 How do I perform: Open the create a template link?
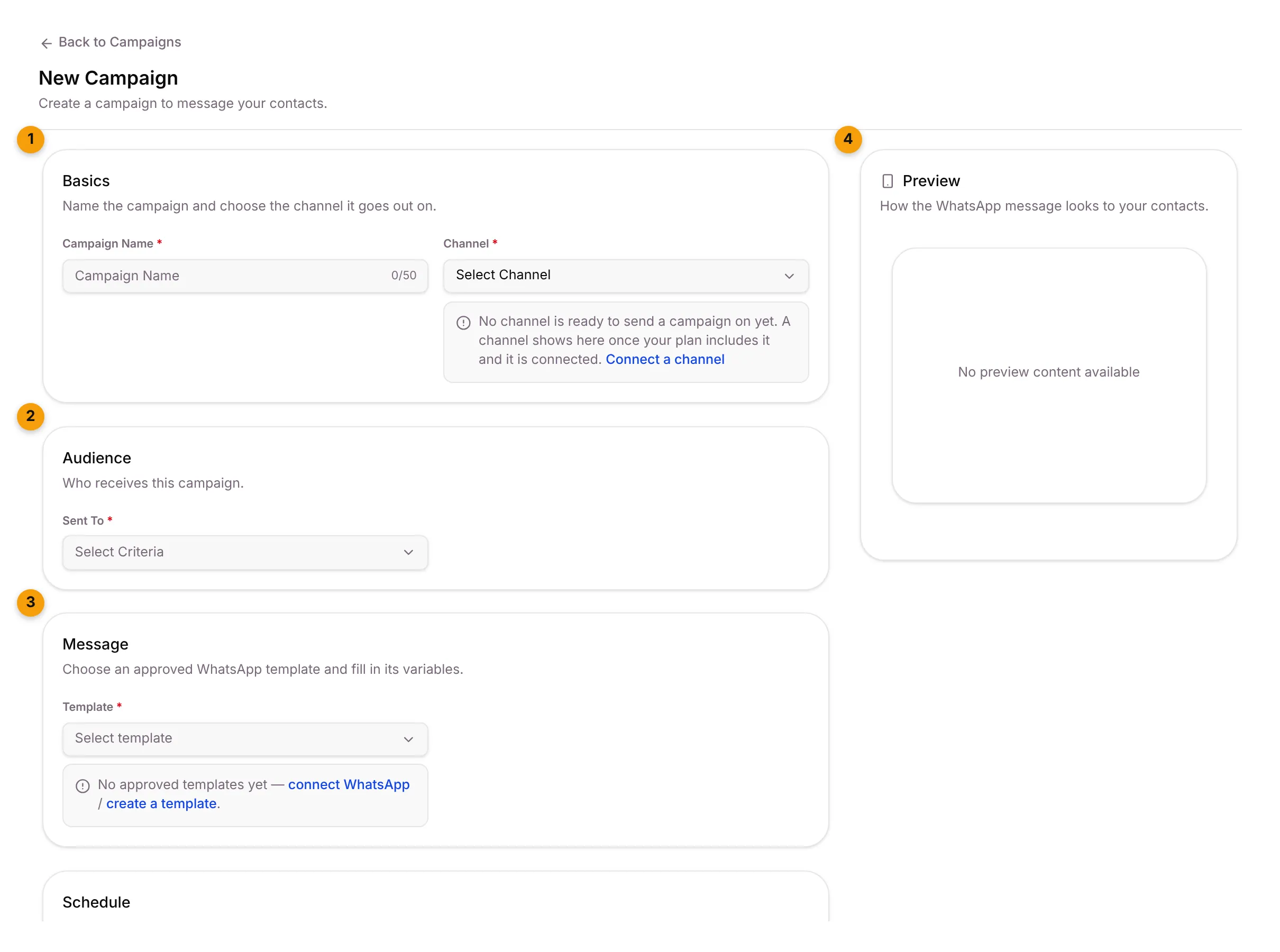tap(161, 803)
